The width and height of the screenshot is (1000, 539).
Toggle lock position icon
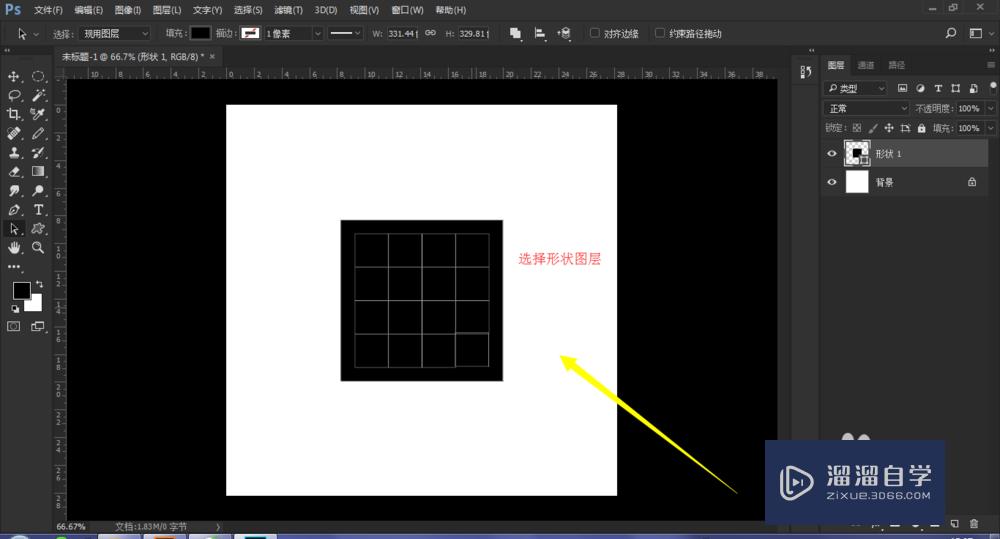tap(889, 128)
